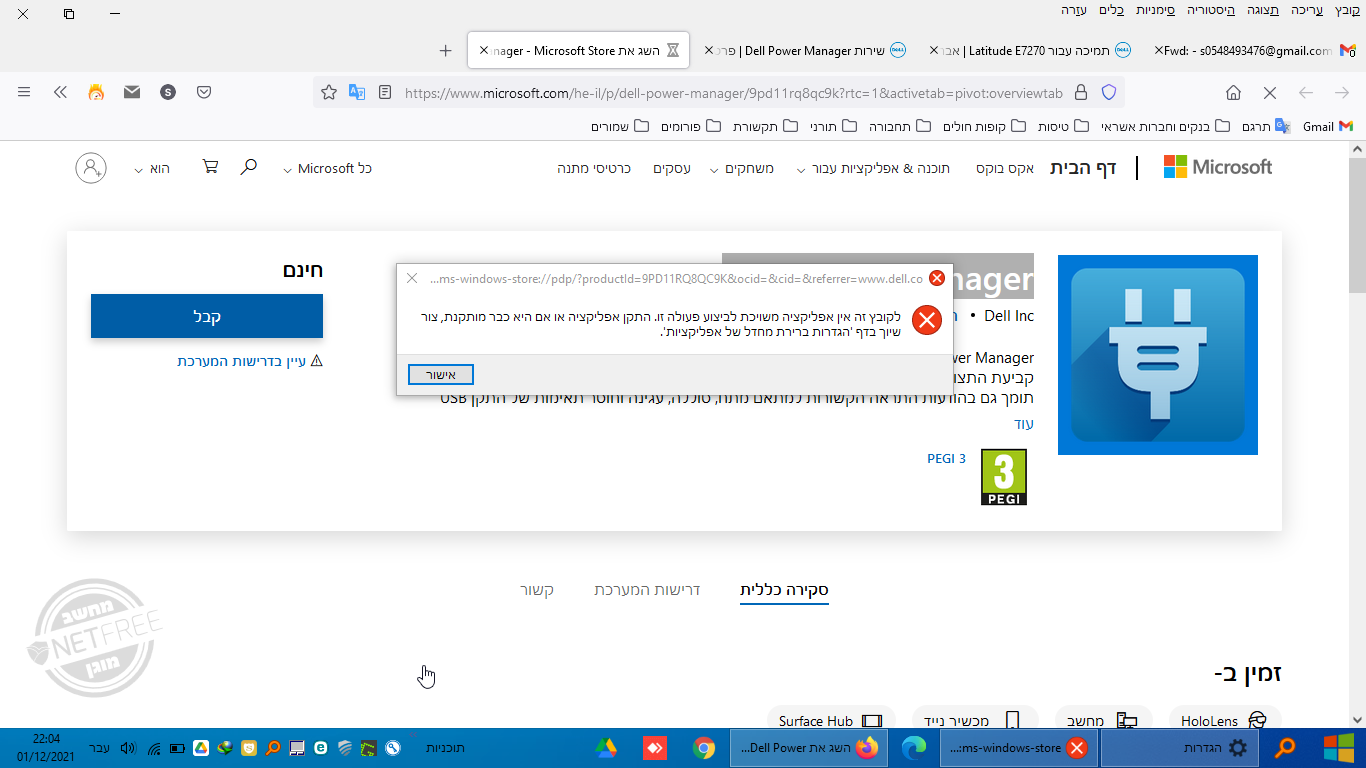
Task: Select the דרישות המערכת tab
Action: tap(647, 590)
